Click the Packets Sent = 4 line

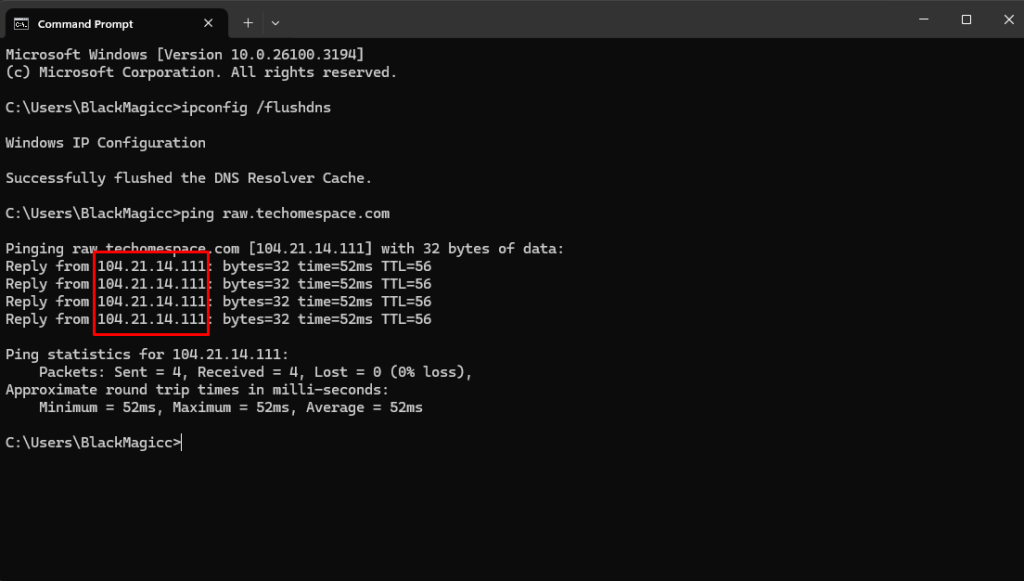pos(255,372)
